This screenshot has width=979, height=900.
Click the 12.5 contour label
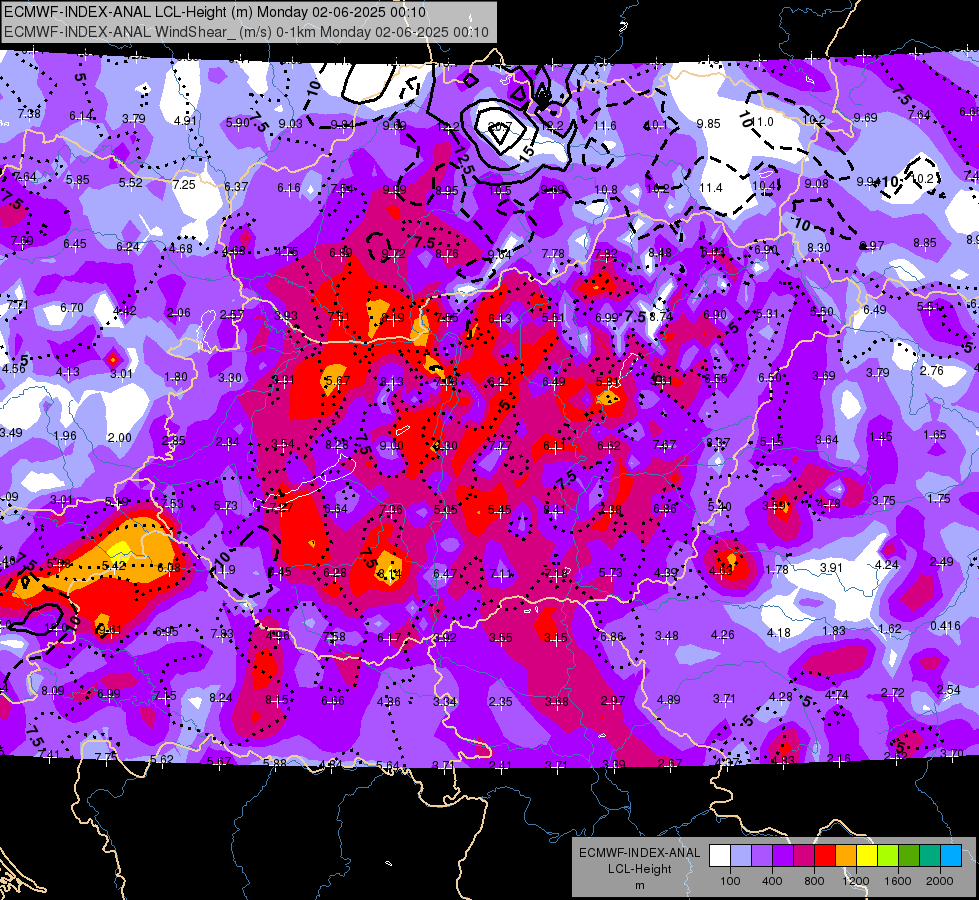click(465, 162)
